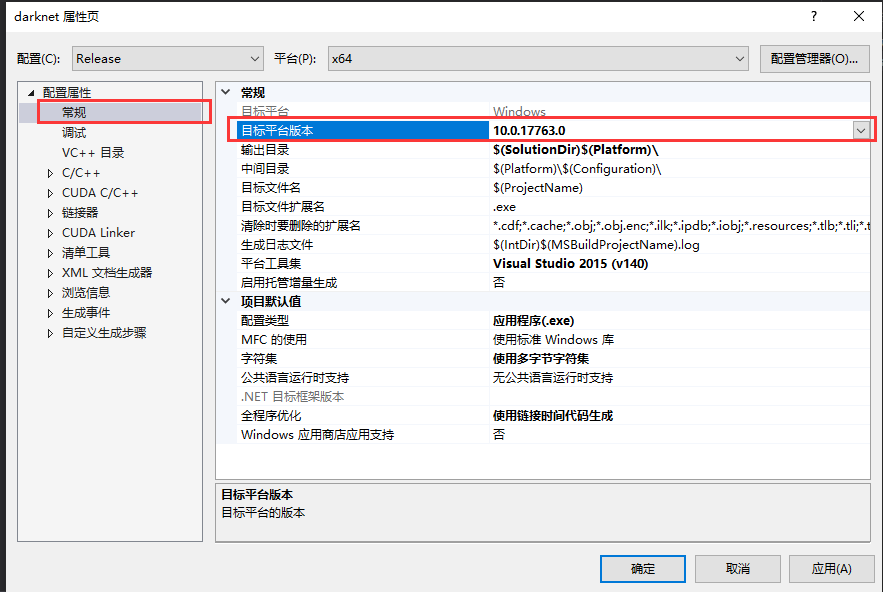Select the 清除时要删除的扩展名 property row
The image size is (883, 592).
(553, 226)
